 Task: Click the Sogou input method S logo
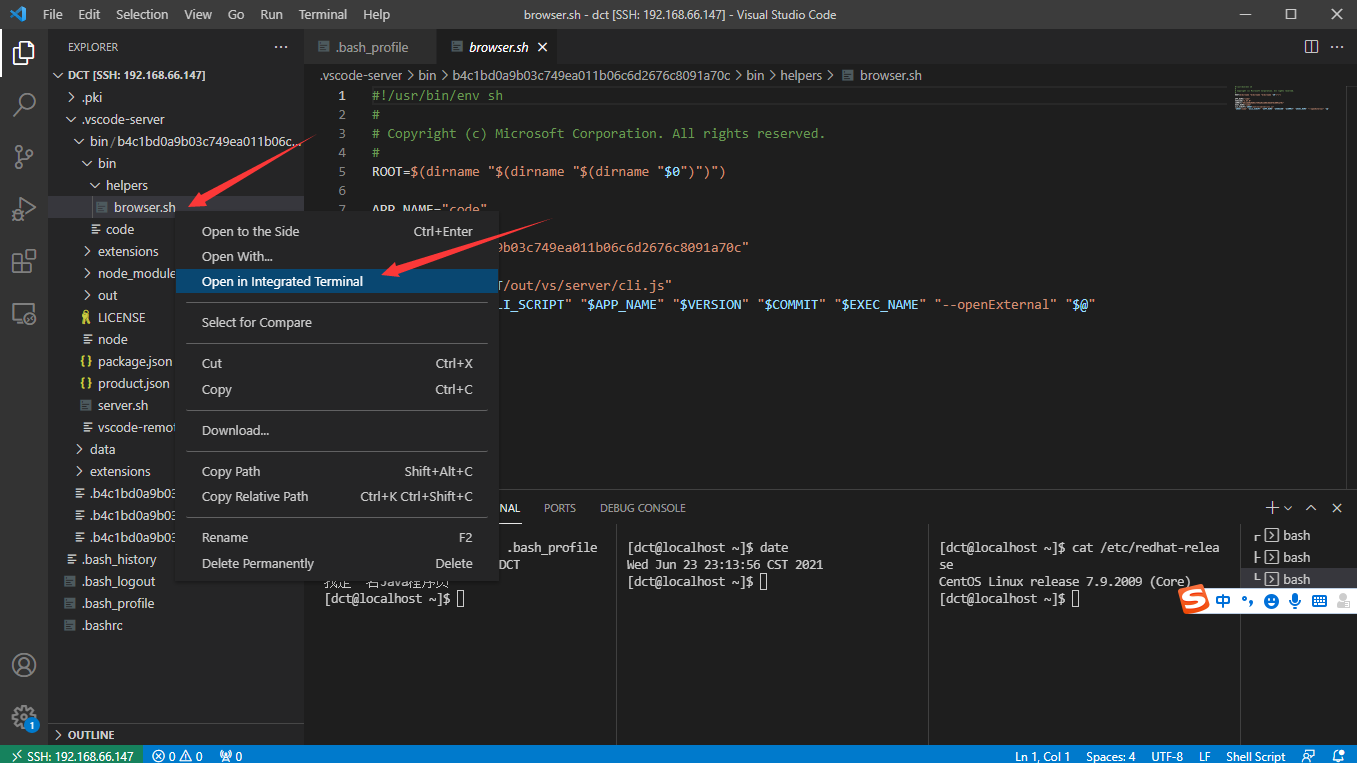(x=1196, y=601)
